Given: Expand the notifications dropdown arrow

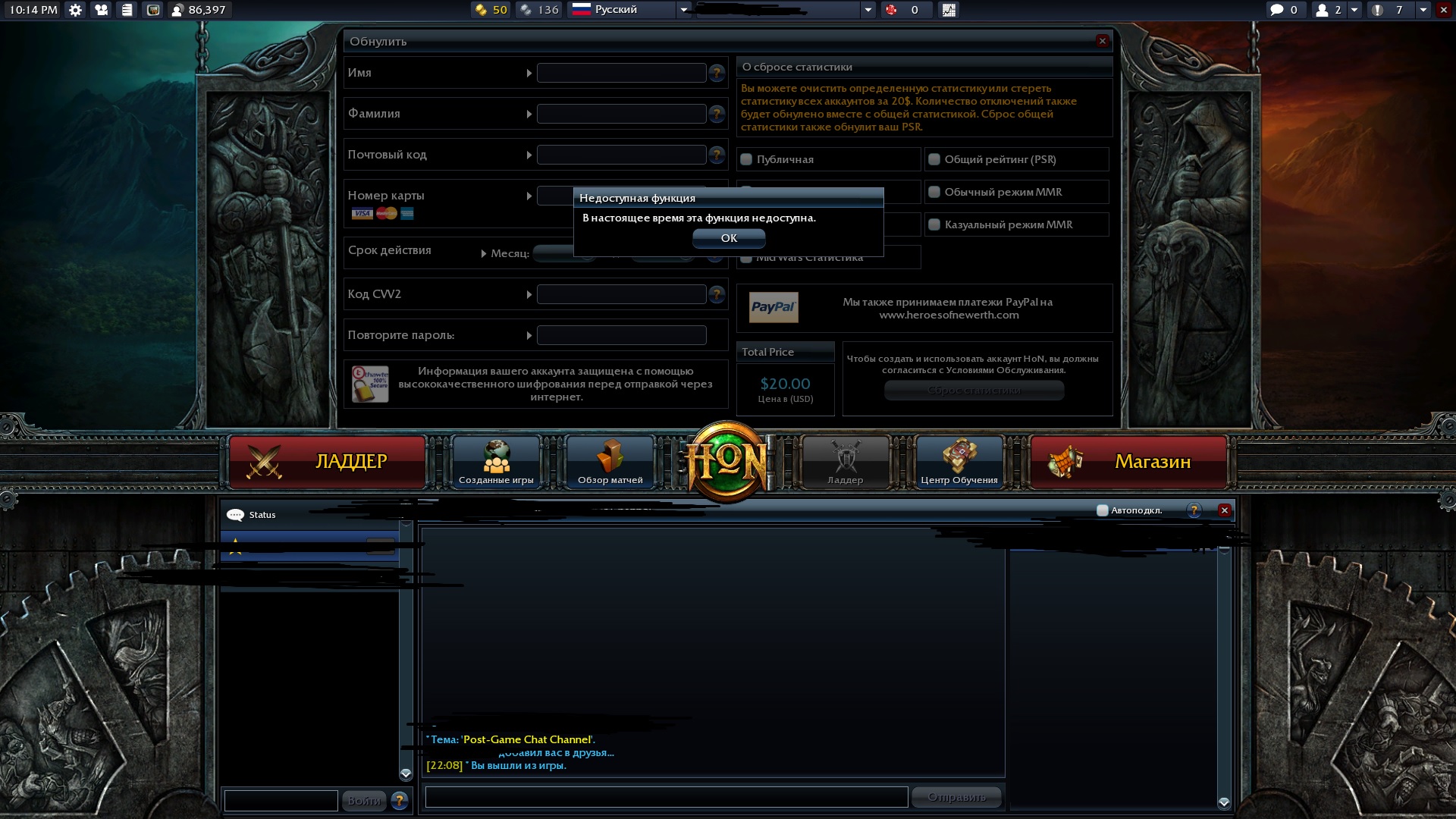Looking at the screenshot, I should [x=1423, y=10].
